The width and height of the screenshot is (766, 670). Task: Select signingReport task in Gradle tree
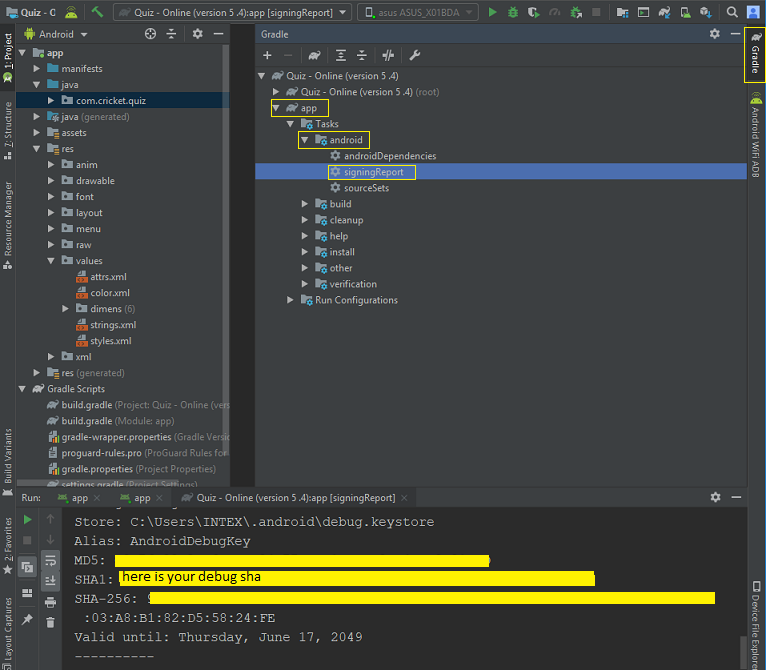[373, 172]
